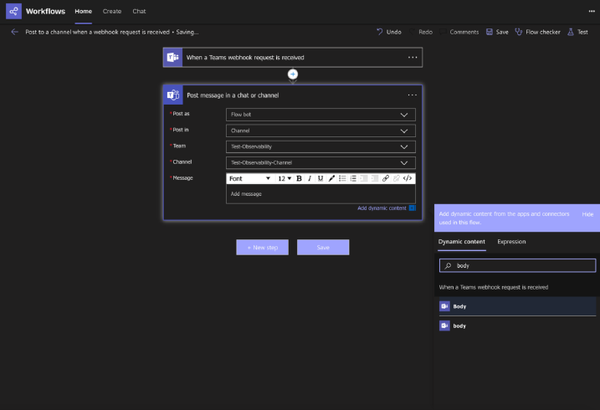Click the Bold formatting icon
The width and height of the screenshot is (600, 410).
point(299,178)
